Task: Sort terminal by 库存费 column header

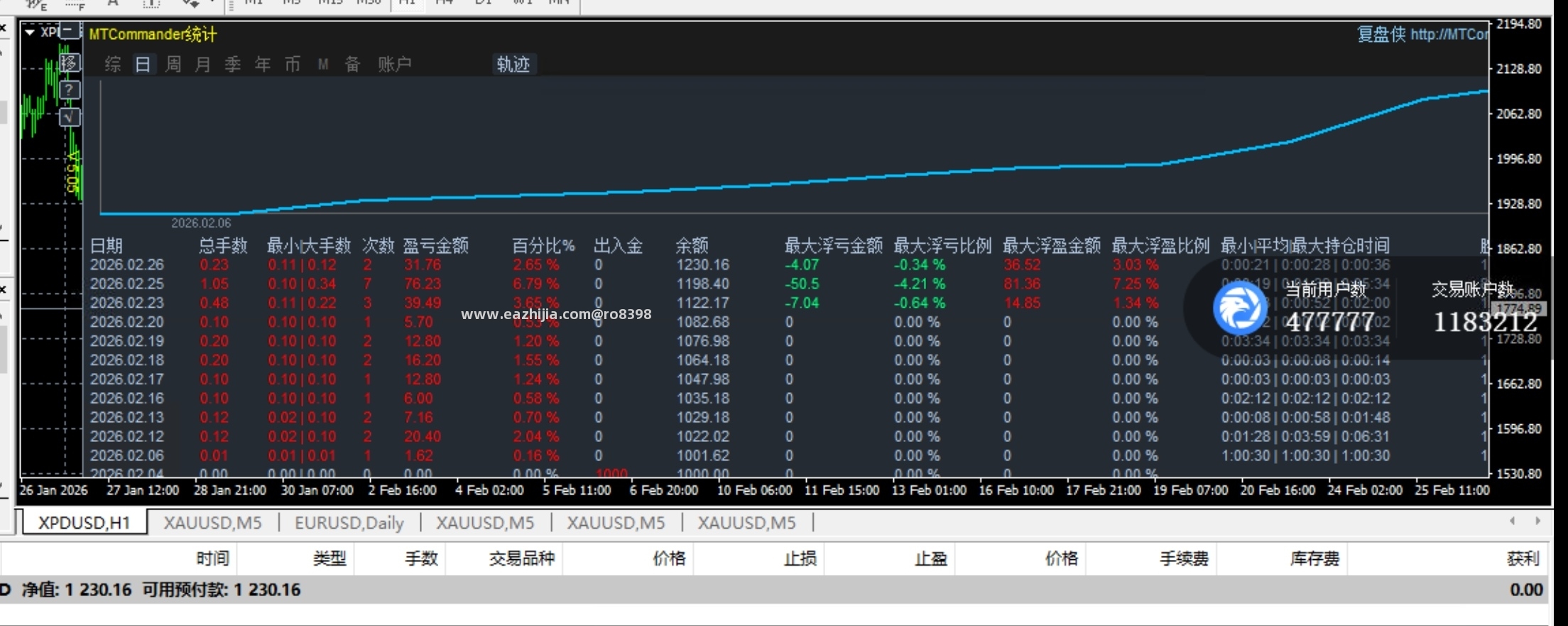Action: point(1314,558)
